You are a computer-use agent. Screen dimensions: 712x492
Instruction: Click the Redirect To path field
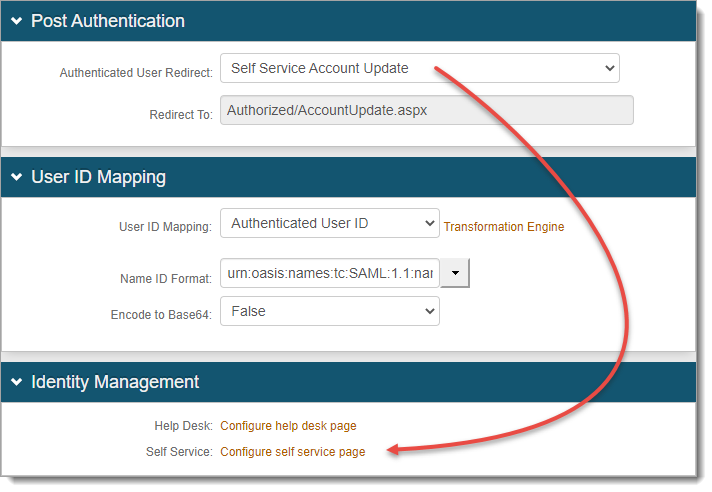tap(426, 110)
